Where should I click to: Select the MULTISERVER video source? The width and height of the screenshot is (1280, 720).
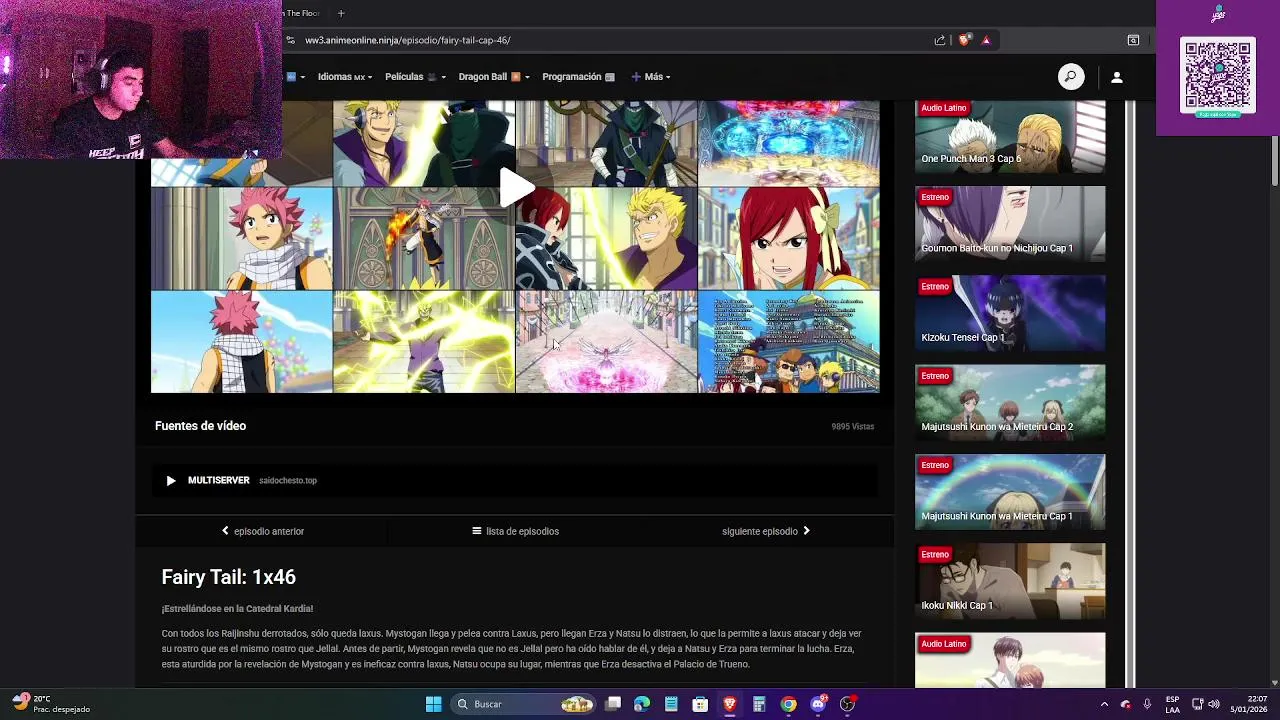[x=515, y=480]
